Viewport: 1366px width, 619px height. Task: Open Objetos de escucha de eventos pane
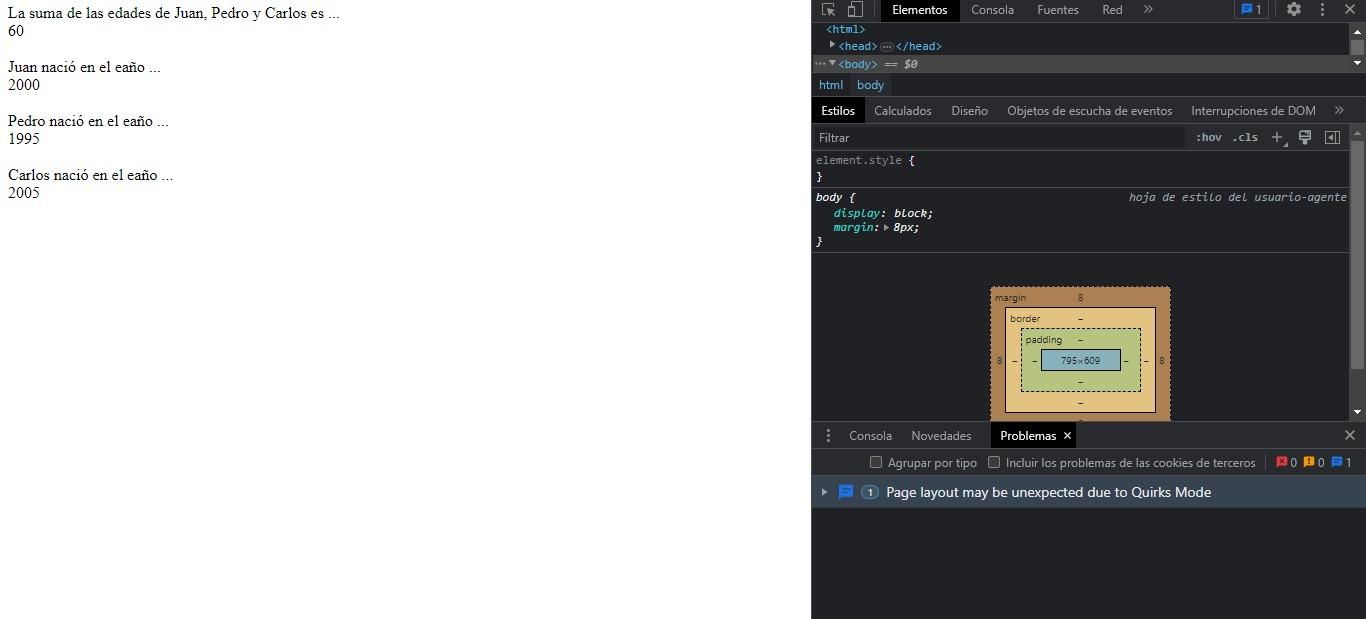[1089, 111]
